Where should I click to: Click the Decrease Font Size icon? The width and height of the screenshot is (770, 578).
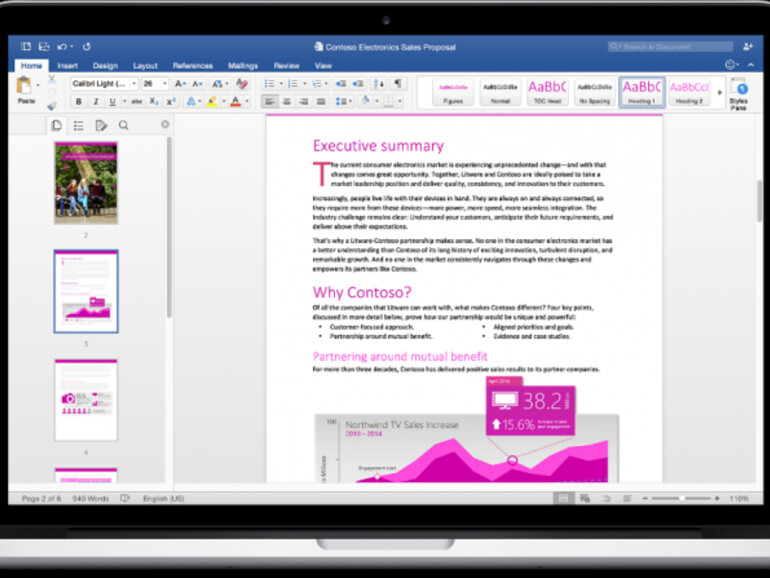[197, 84]
